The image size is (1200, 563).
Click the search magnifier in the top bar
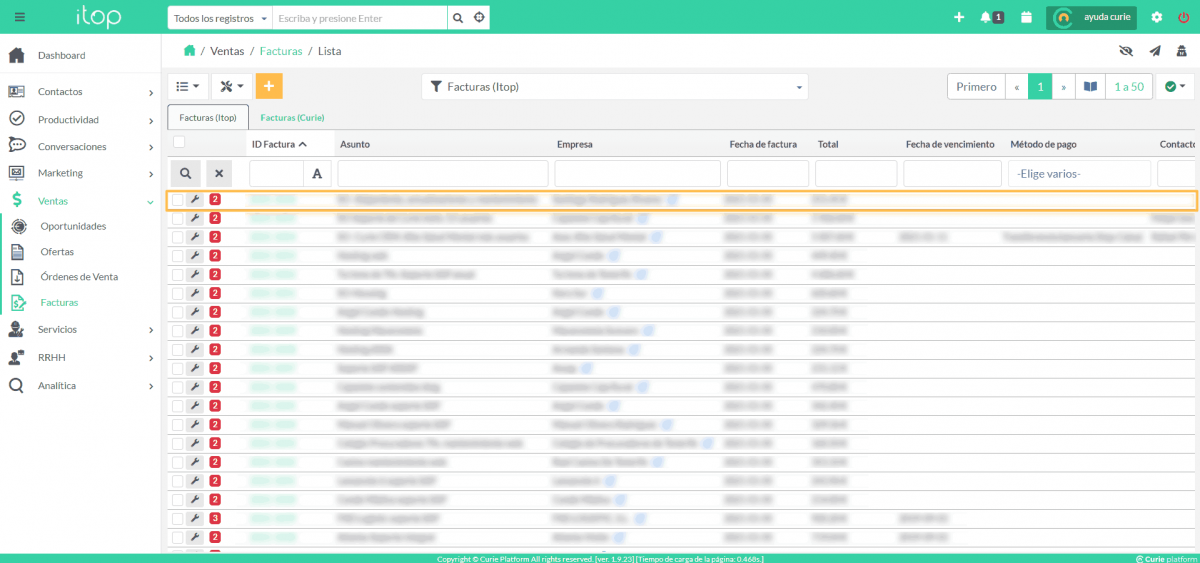pos(457,18)
